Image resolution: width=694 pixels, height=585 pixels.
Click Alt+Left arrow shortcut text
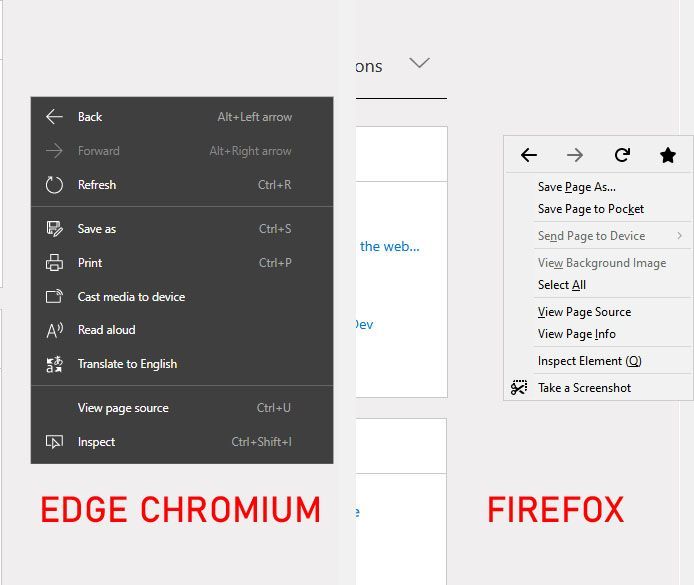tap(254, 117)
